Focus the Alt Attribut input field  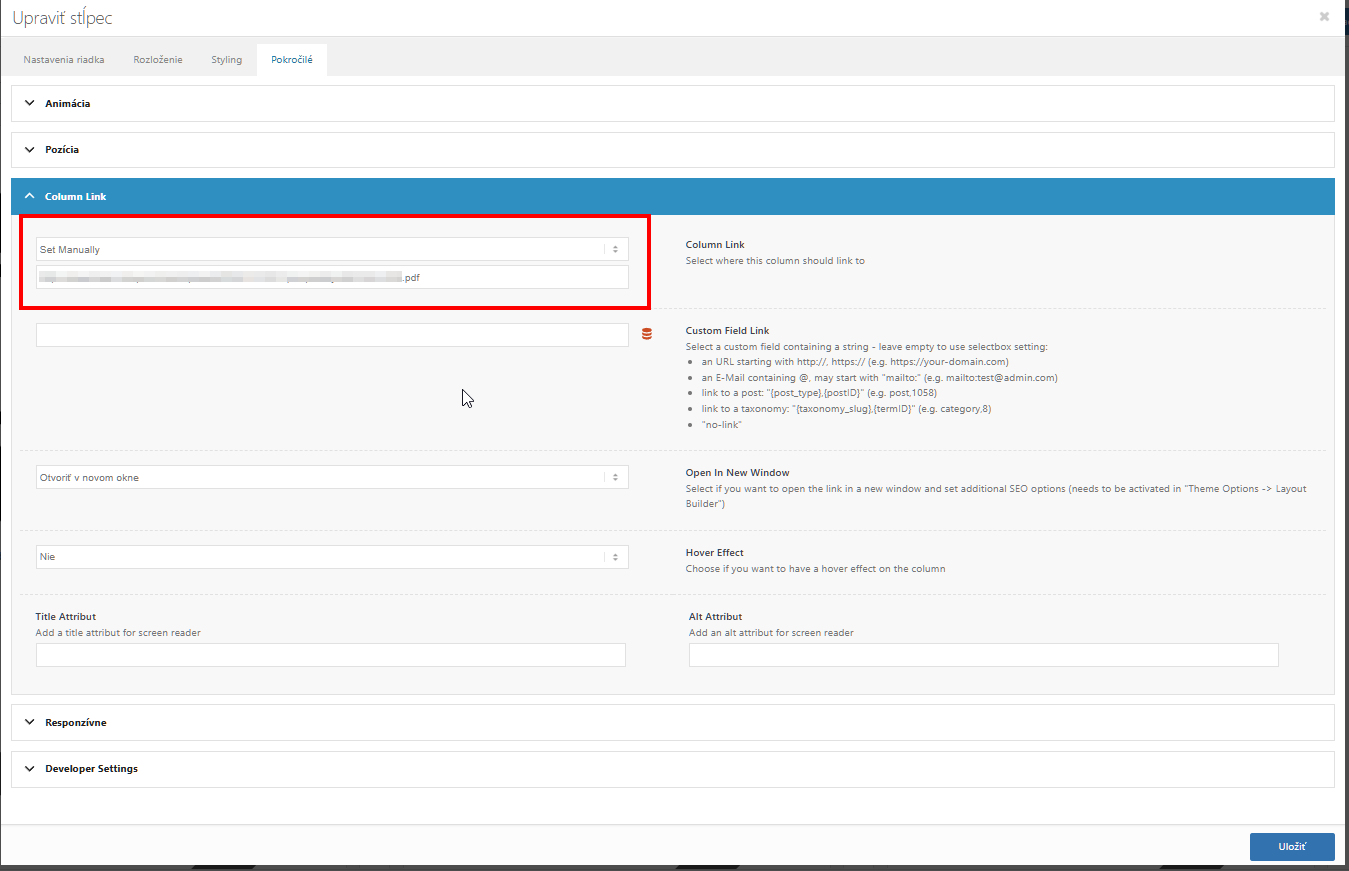[984, 655]
